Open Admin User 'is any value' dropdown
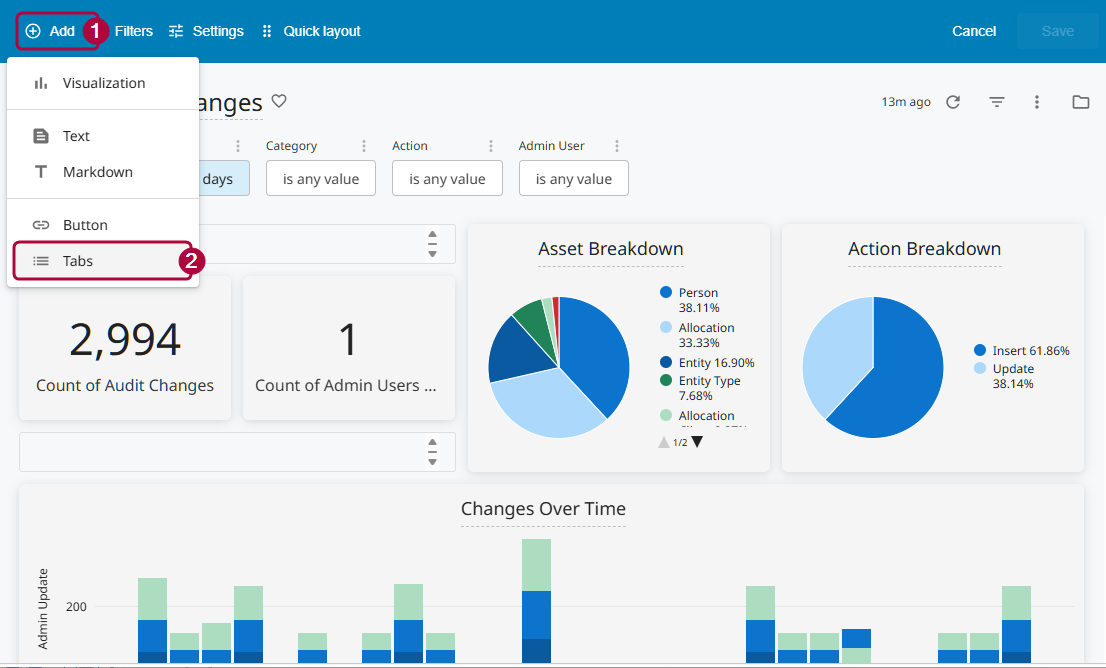1106x668 pixels. point(573,178)
